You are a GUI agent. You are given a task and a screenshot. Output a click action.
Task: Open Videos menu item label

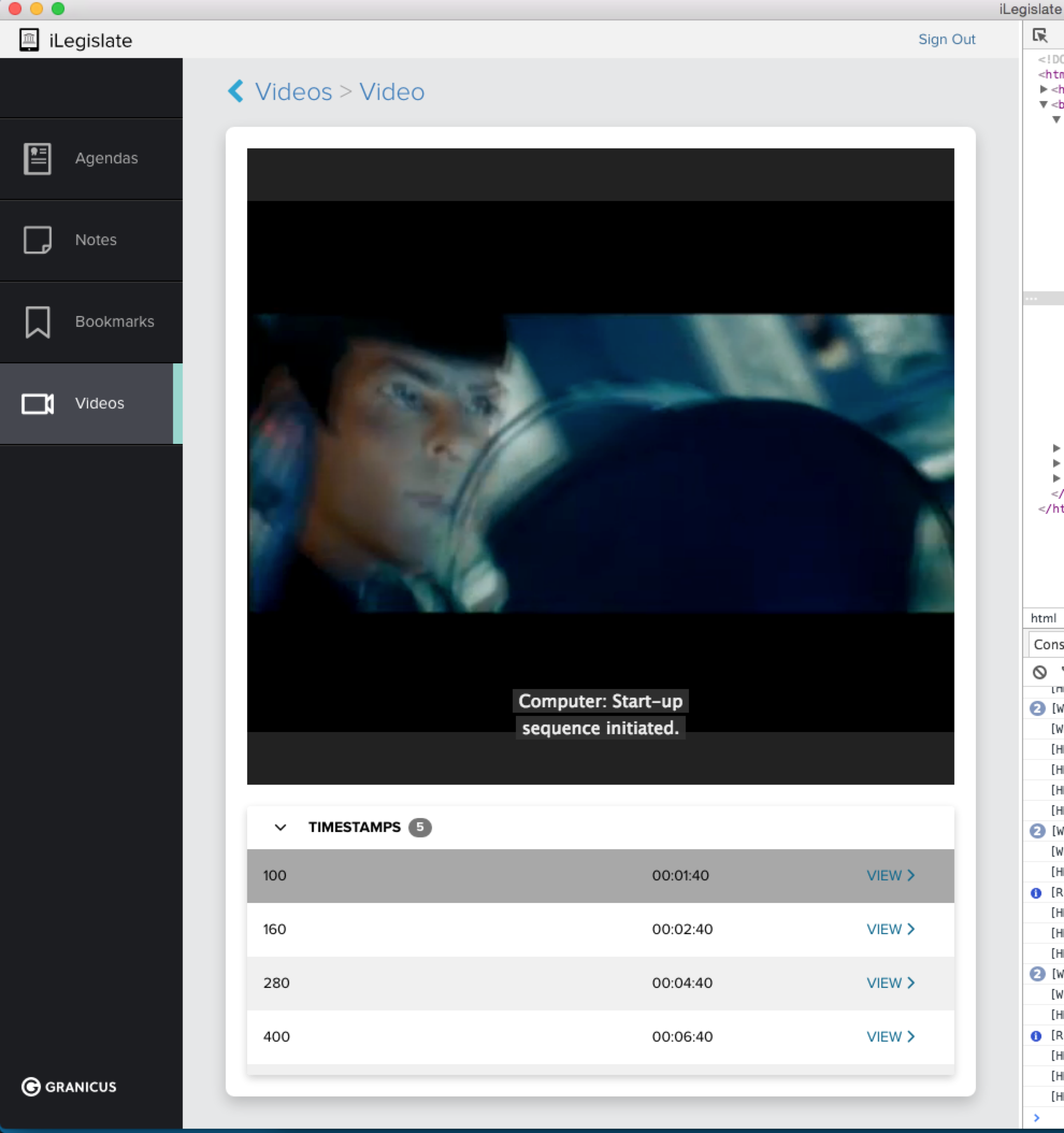coord(100,404)
